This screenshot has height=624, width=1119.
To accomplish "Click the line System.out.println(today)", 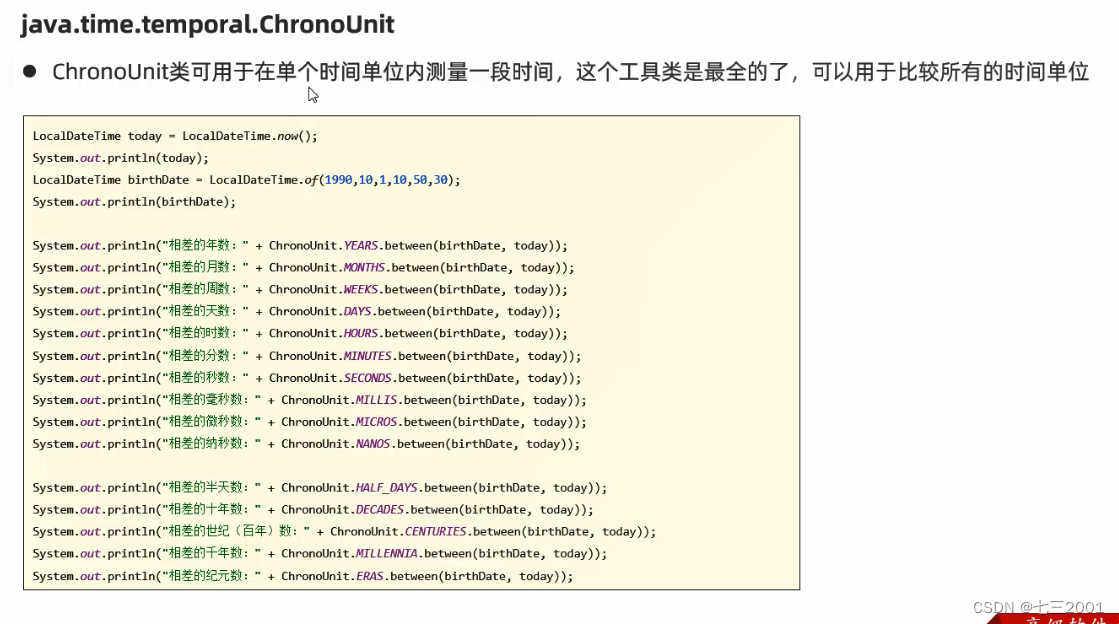I will coord(121,158).
